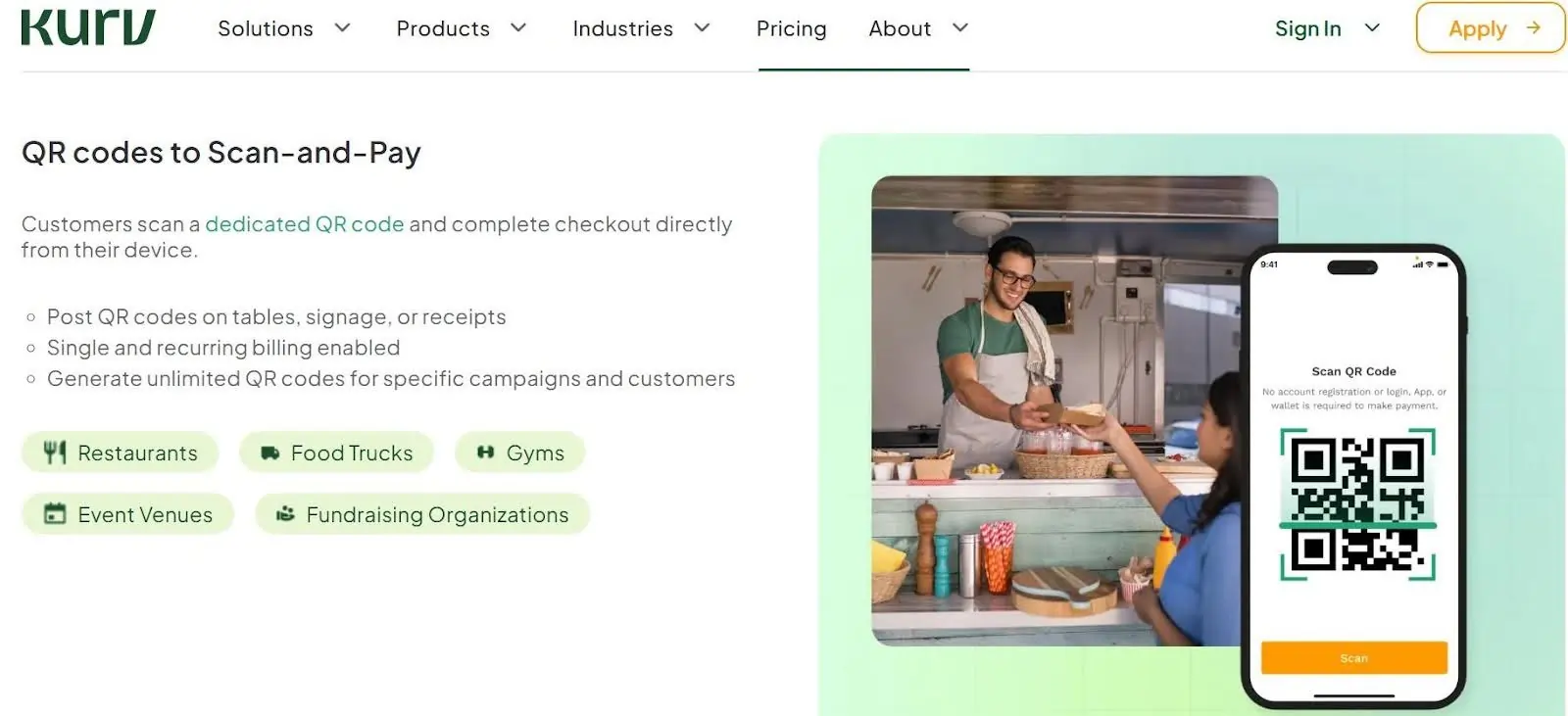Select the Gyms category chip
The width and height of the screenshot is (1568, 716).
pos(520,452)
